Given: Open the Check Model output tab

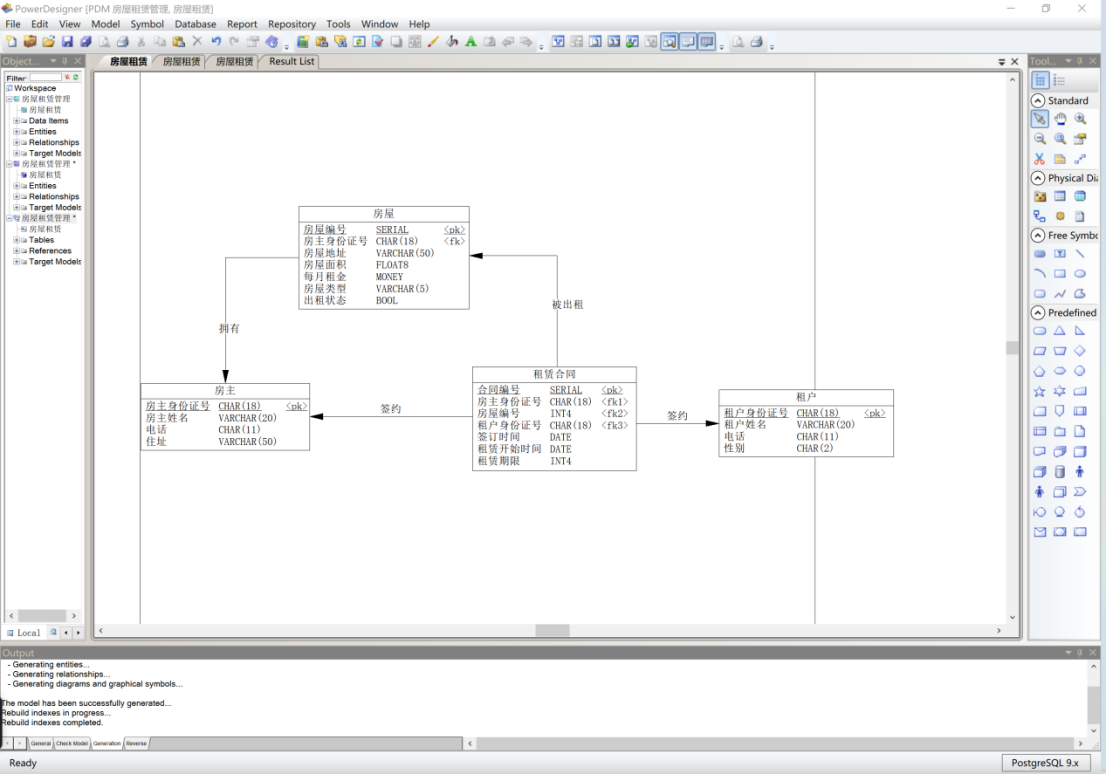Looking at the screenshot, I should click(72, 743).
